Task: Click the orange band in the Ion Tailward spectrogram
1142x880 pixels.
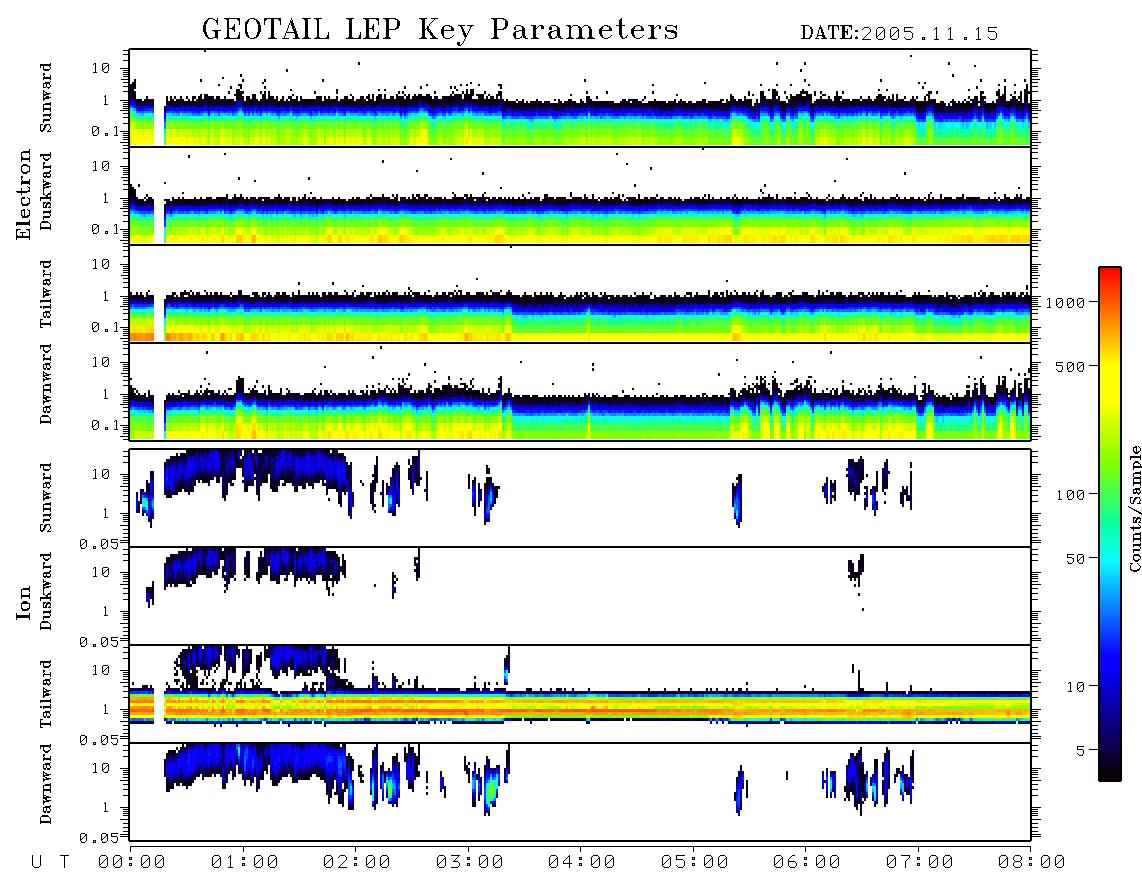Action: [580, 707]
